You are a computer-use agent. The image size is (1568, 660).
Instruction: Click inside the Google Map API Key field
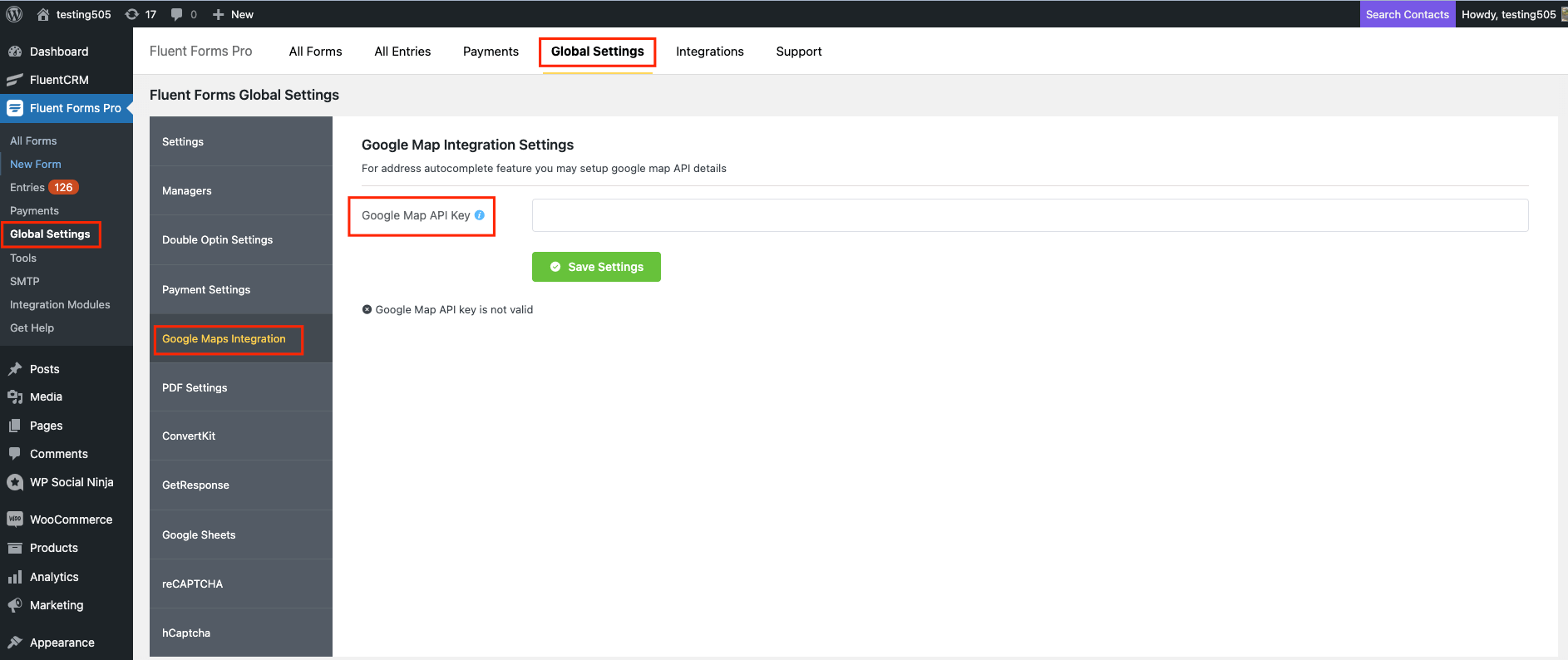tap(1030, 215)
